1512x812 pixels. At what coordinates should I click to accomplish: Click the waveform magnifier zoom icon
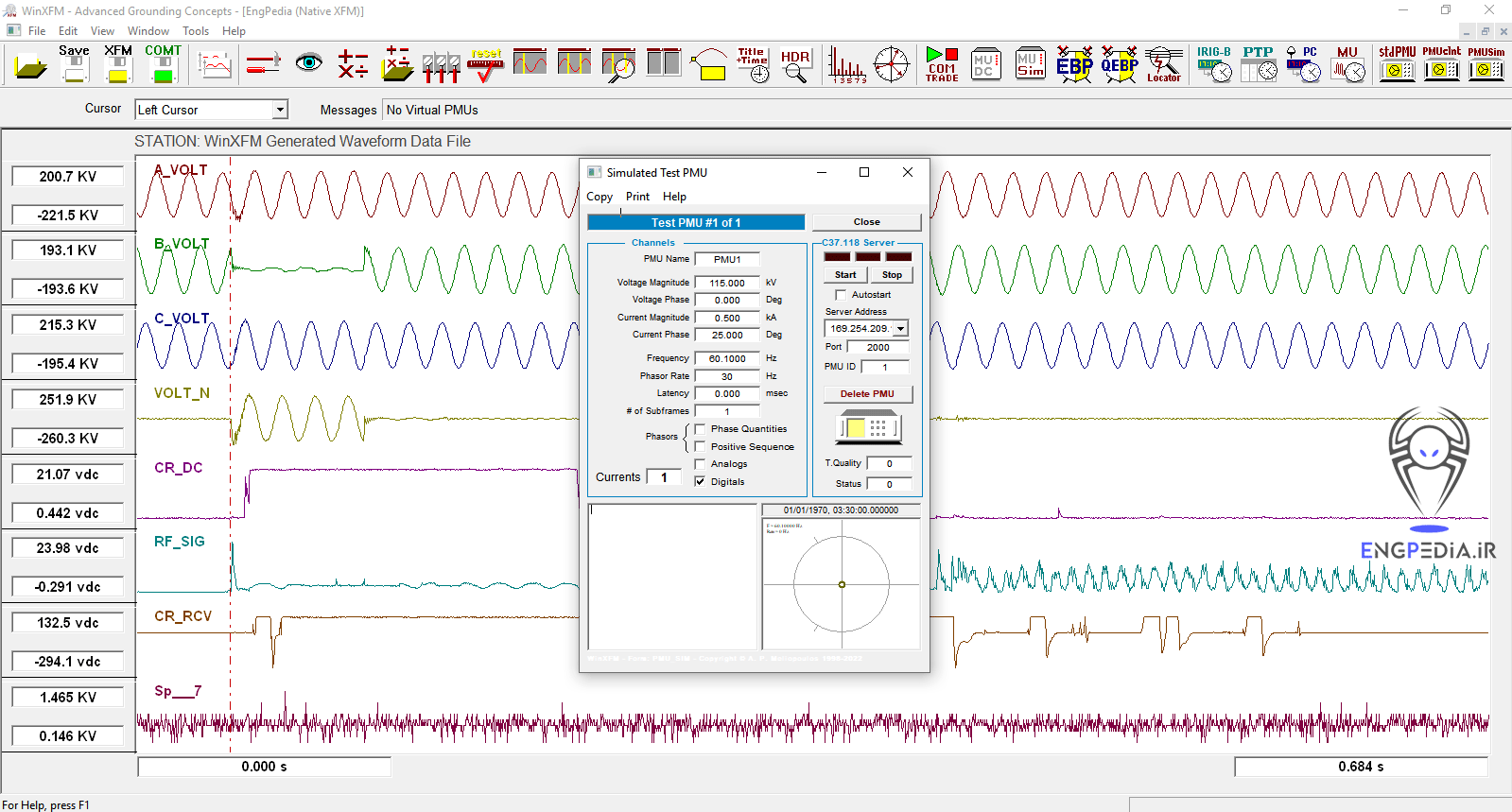pyautogui.click(x=619, y=65)
